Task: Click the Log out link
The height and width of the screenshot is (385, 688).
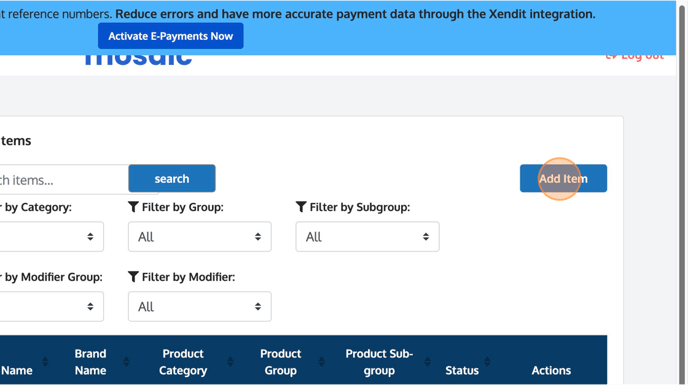Action: [x=635, y=56]
